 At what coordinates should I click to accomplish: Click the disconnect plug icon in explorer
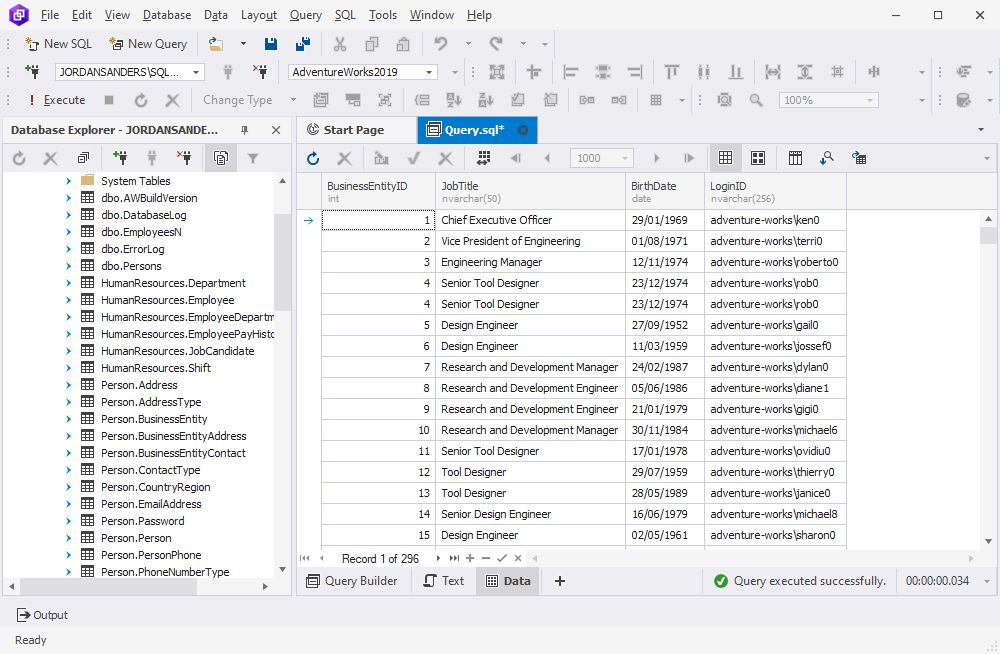(184, 158)
